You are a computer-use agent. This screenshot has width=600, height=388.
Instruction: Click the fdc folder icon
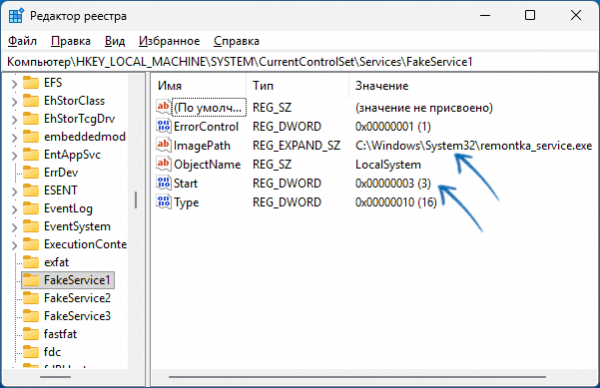pos(31,352)
